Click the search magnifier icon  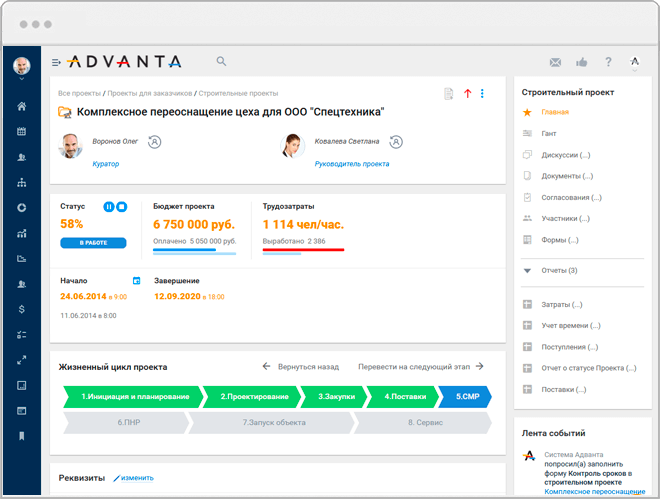pos(221,61)
